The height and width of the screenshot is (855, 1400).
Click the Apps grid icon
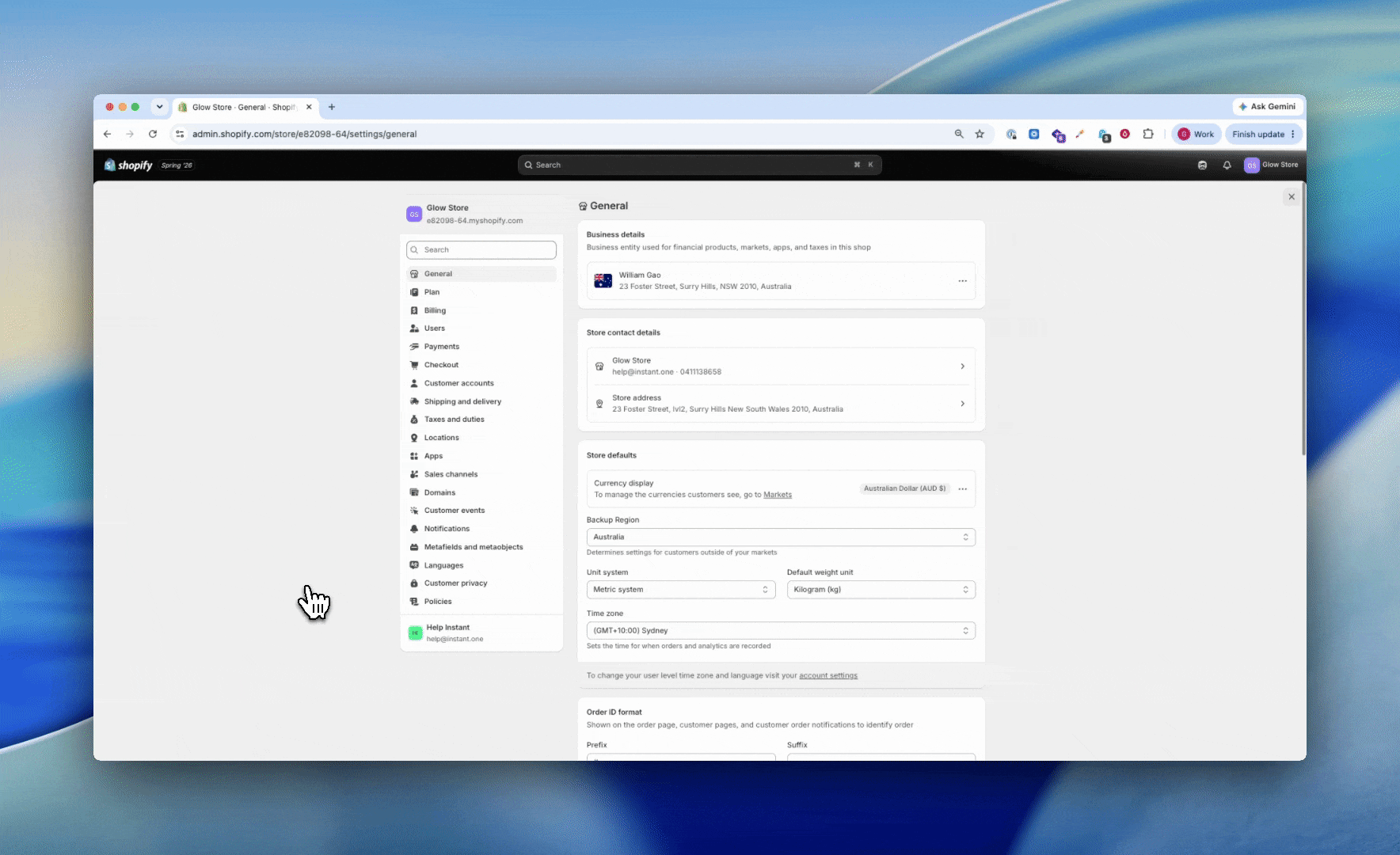414,456
